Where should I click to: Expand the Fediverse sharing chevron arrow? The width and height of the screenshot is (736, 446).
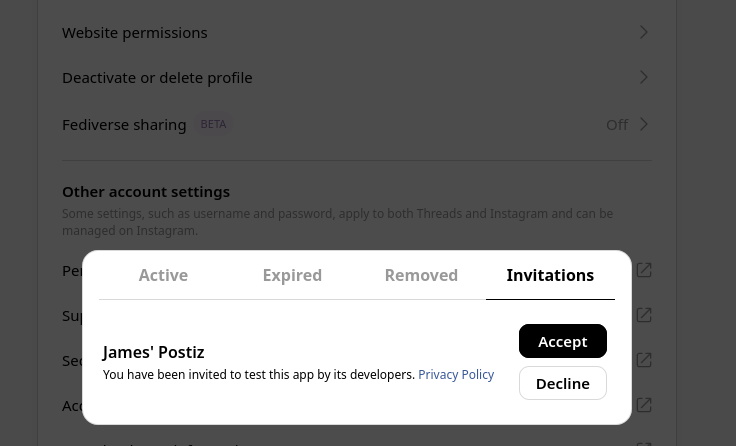pos(644,124)
